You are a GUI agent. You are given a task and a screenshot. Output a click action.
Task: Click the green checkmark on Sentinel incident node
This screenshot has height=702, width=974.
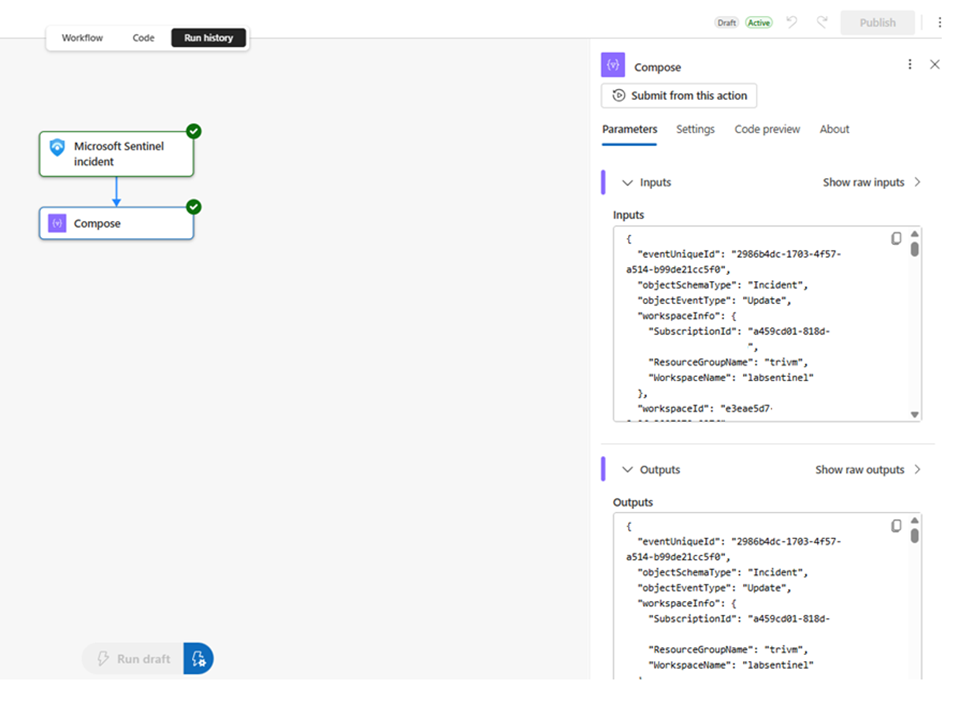[194, 131]
